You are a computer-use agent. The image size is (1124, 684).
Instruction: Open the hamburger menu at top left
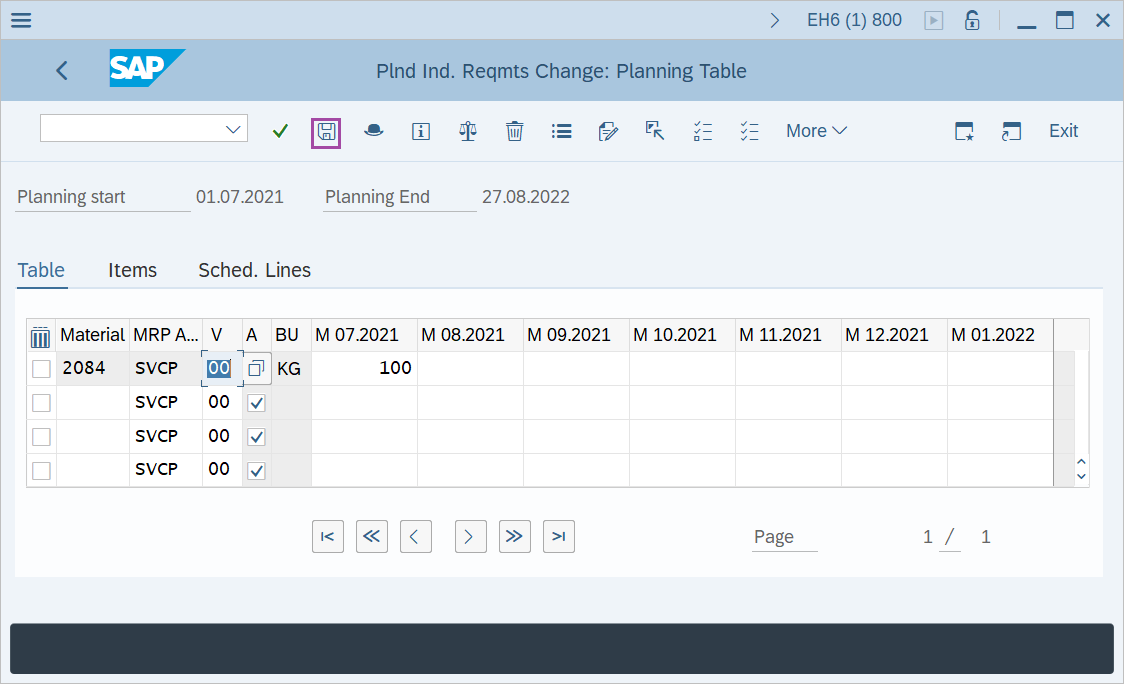20,20
